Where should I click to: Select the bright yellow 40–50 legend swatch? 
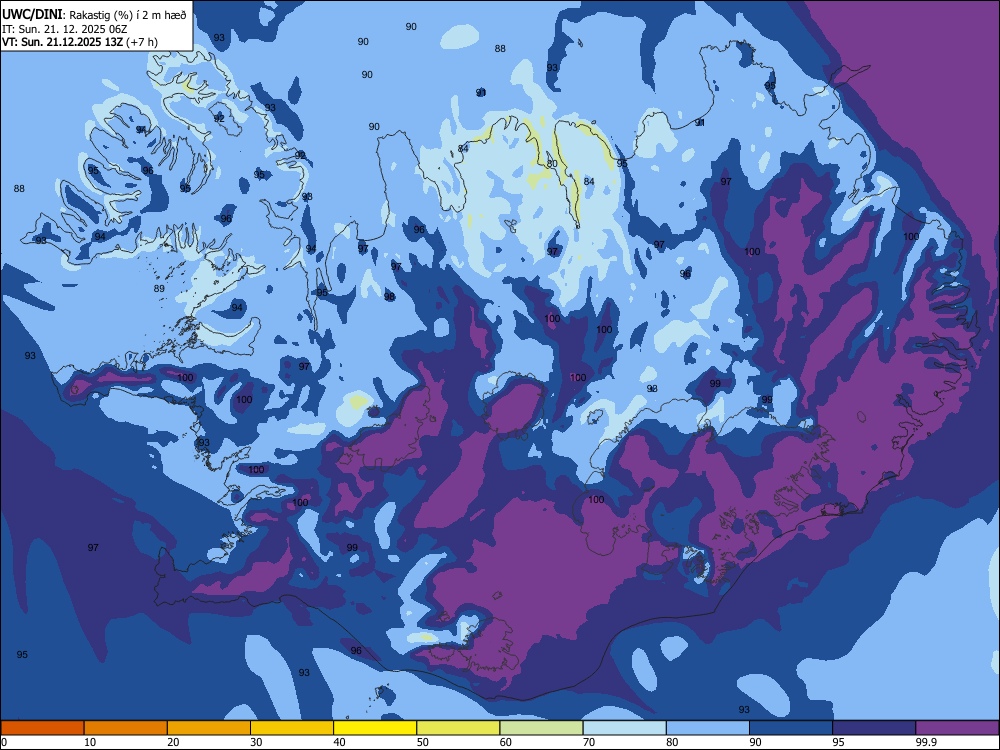(x=375, y=728)
